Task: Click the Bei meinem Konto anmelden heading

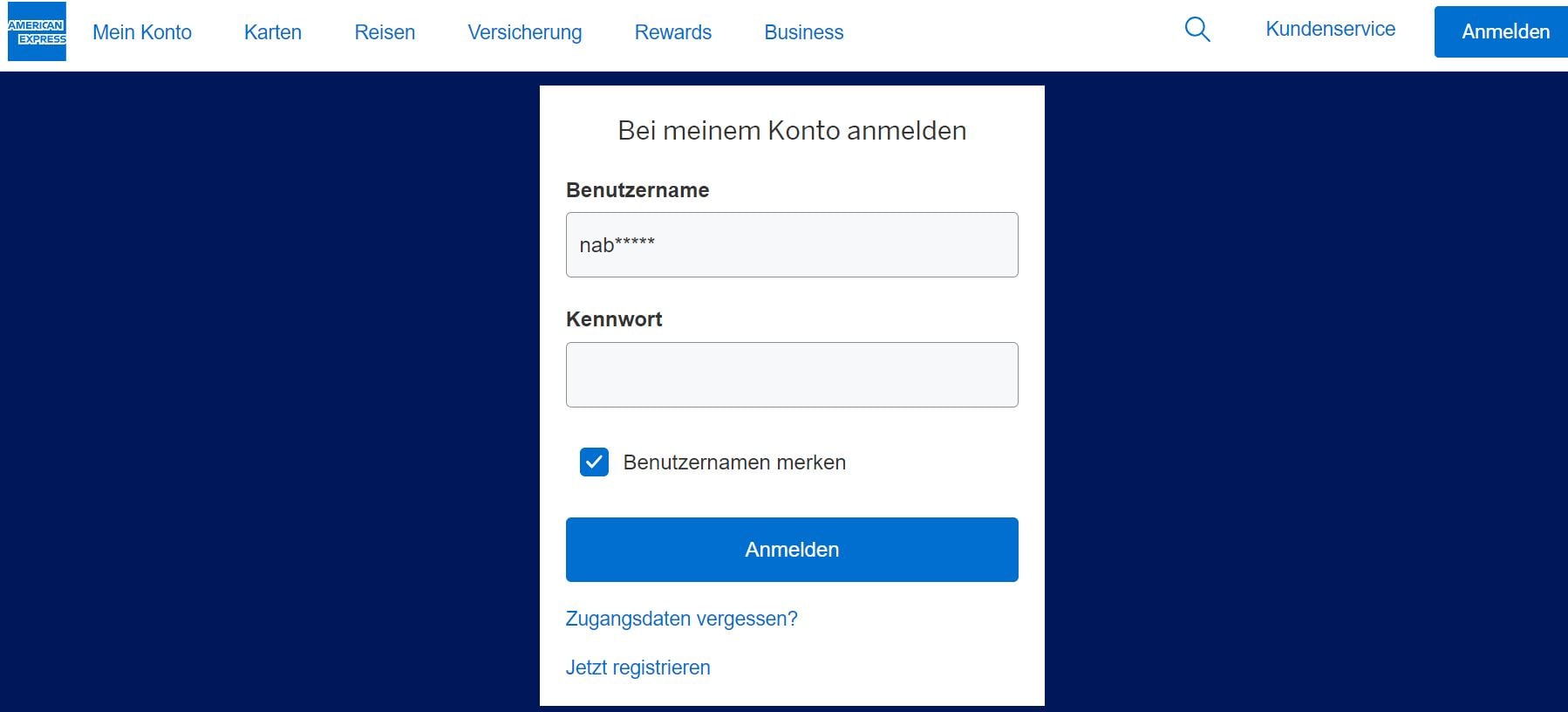Action: 791,131
